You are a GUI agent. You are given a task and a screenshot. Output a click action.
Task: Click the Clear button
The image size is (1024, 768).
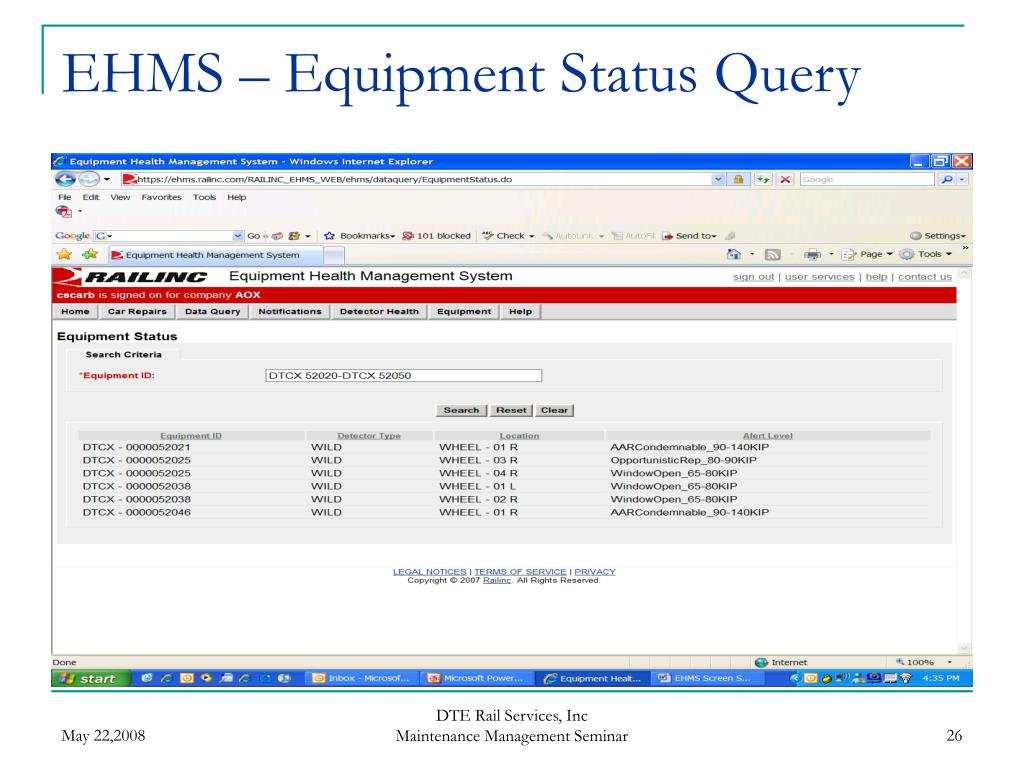[x=554, y=410]
